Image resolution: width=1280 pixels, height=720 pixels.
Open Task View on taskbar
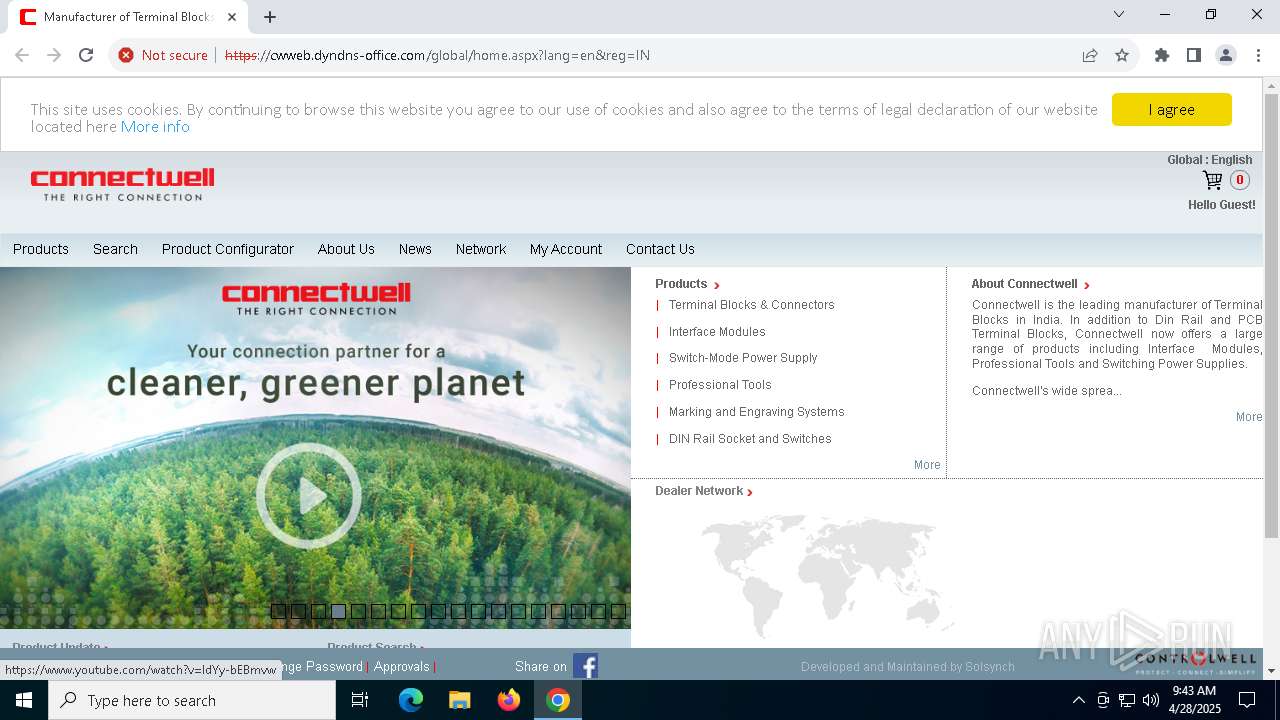(360, 700)
